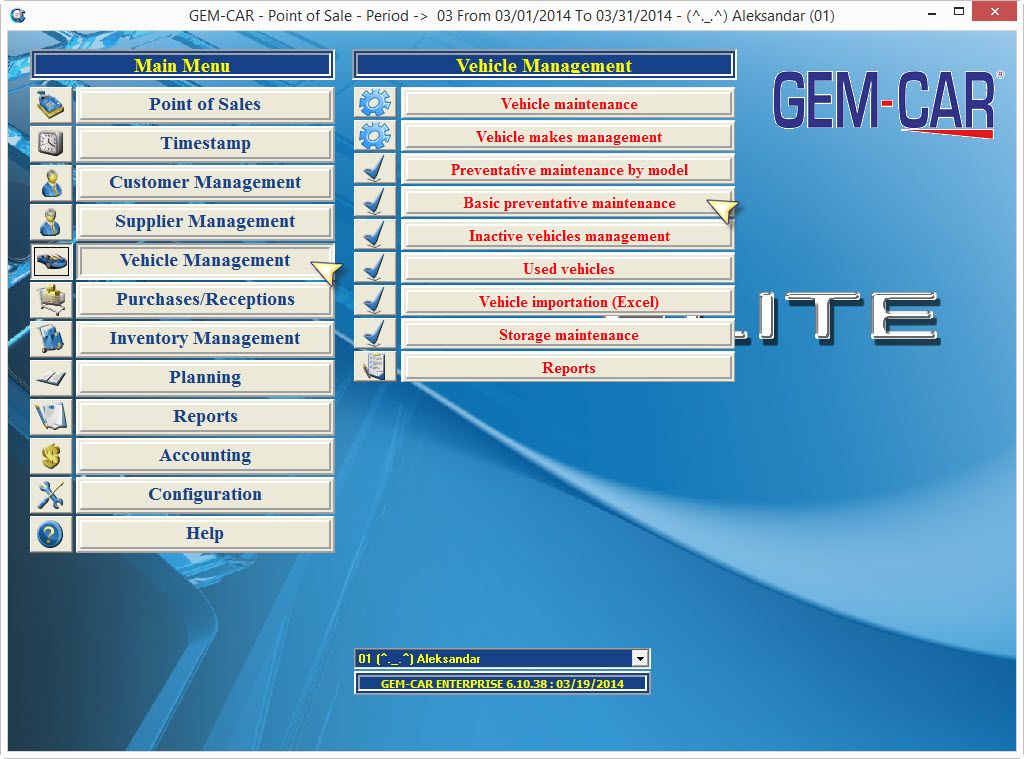The image size is (1024, 759).
Task: Open the Configuration menu
Action: point(205,494)
